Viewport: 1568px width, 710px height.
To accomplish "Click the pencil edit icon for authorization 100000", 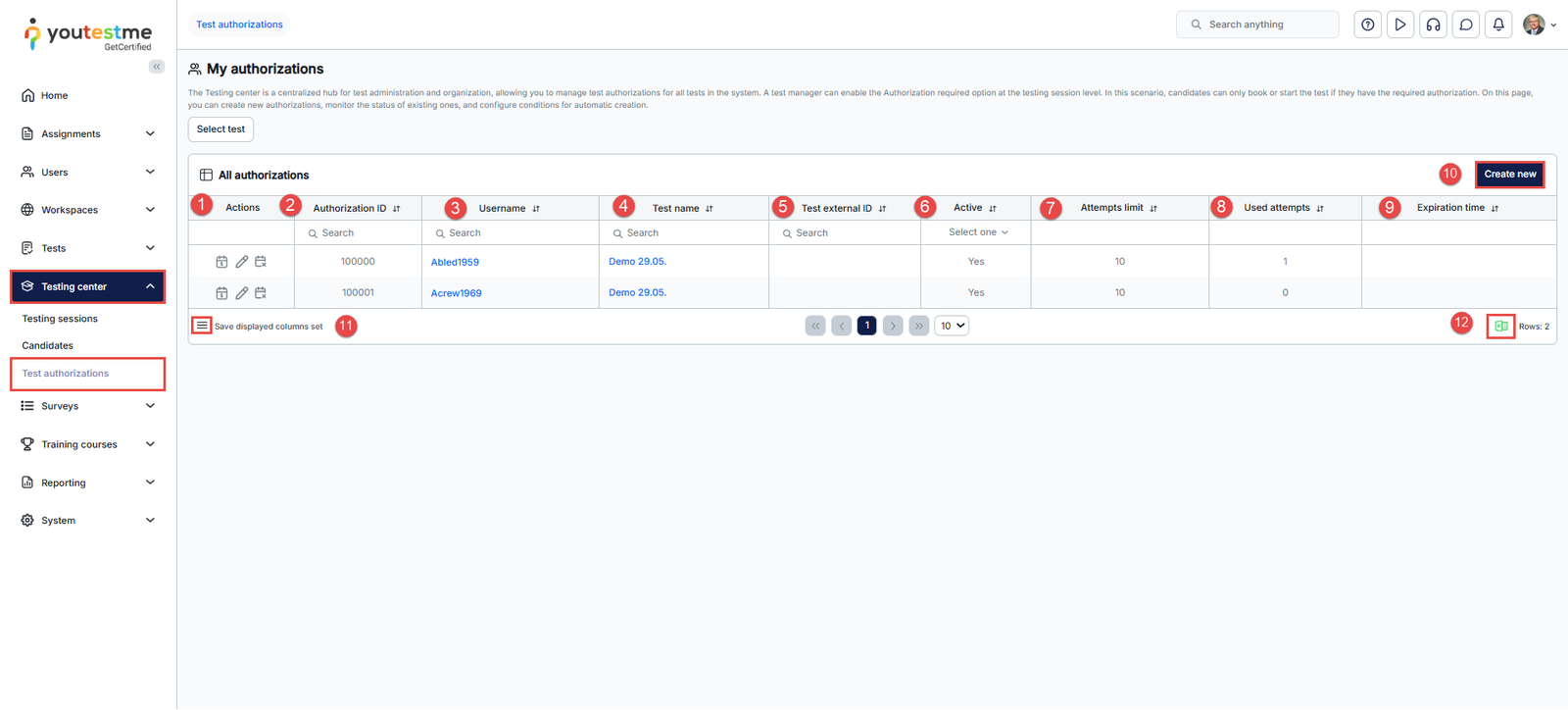I will pyautogui.click(x=241, y=262).
